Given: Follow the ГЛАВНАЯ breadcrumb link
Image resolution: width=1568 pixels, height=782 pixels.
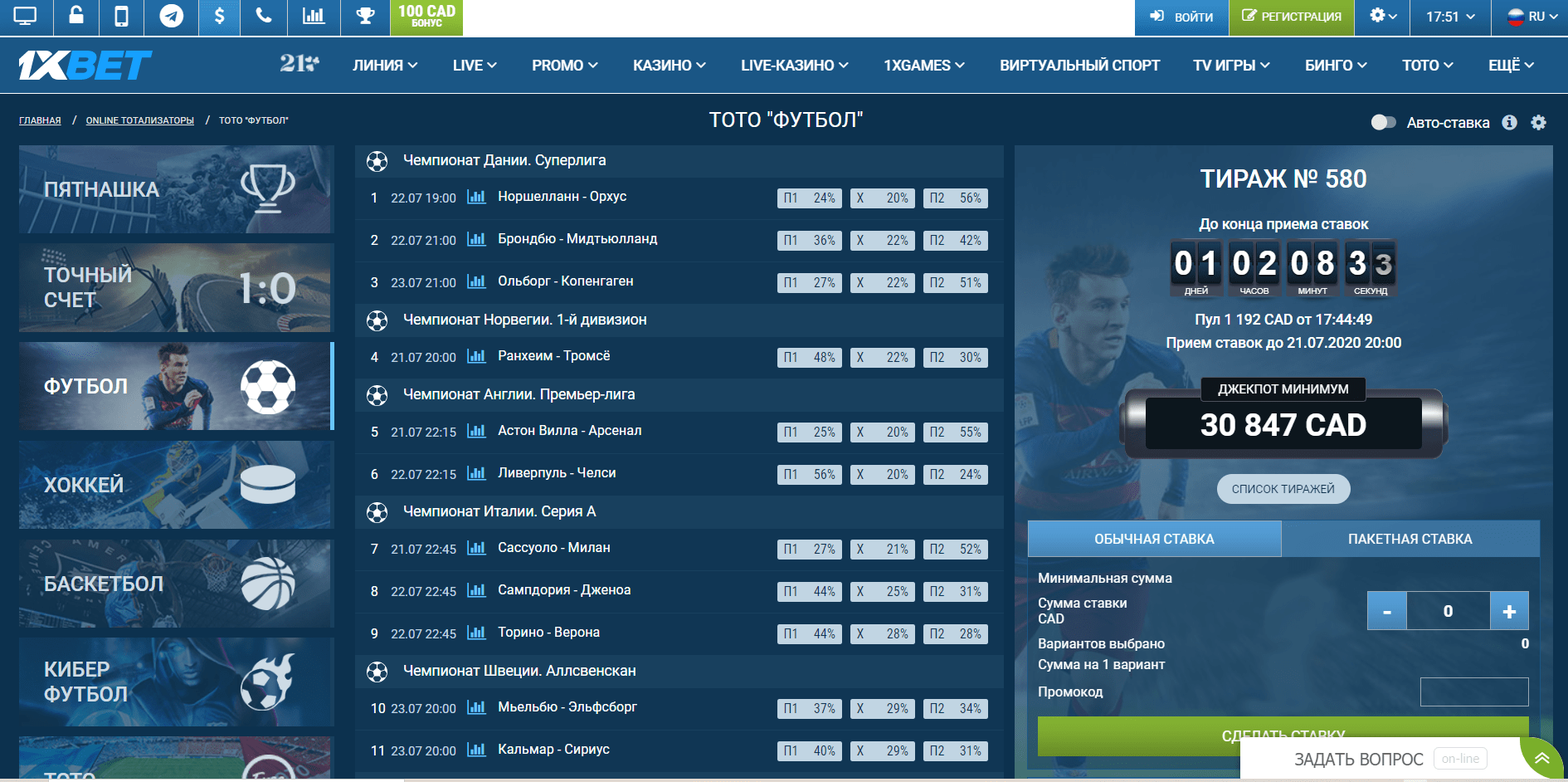Looking at the screenshot, I should pyautogui.click(x=40, y=120).
